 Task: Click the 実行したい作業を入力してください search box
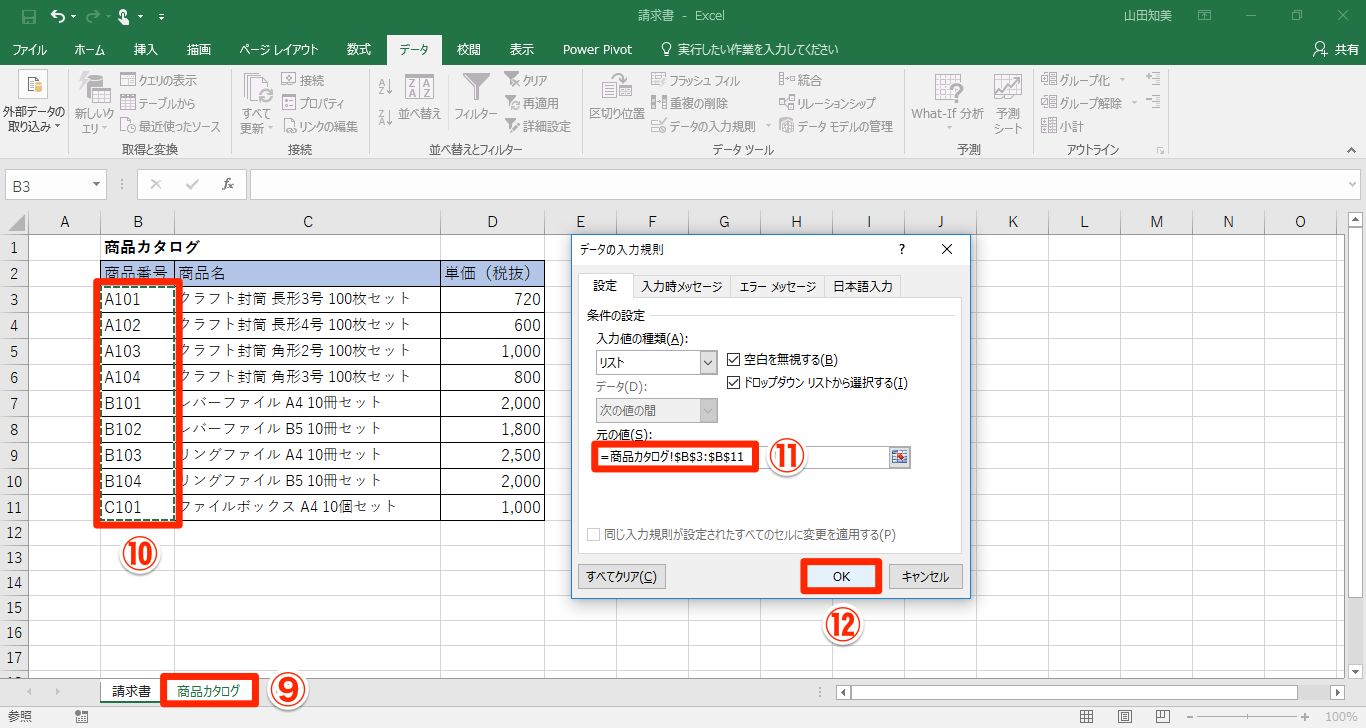point(750,49)
